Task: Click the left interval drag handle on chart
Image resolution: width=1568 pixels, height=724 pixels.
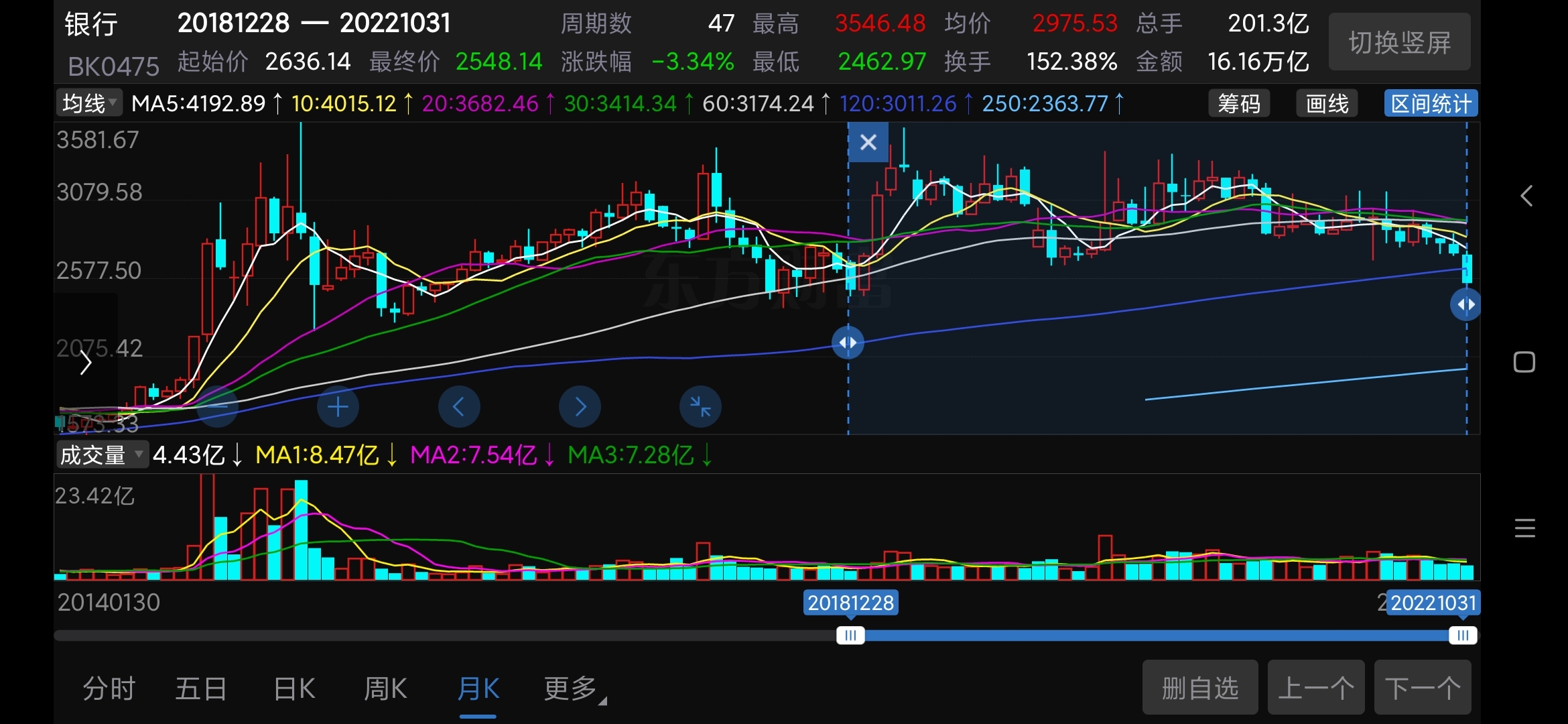Action: (x=848, y=343)
